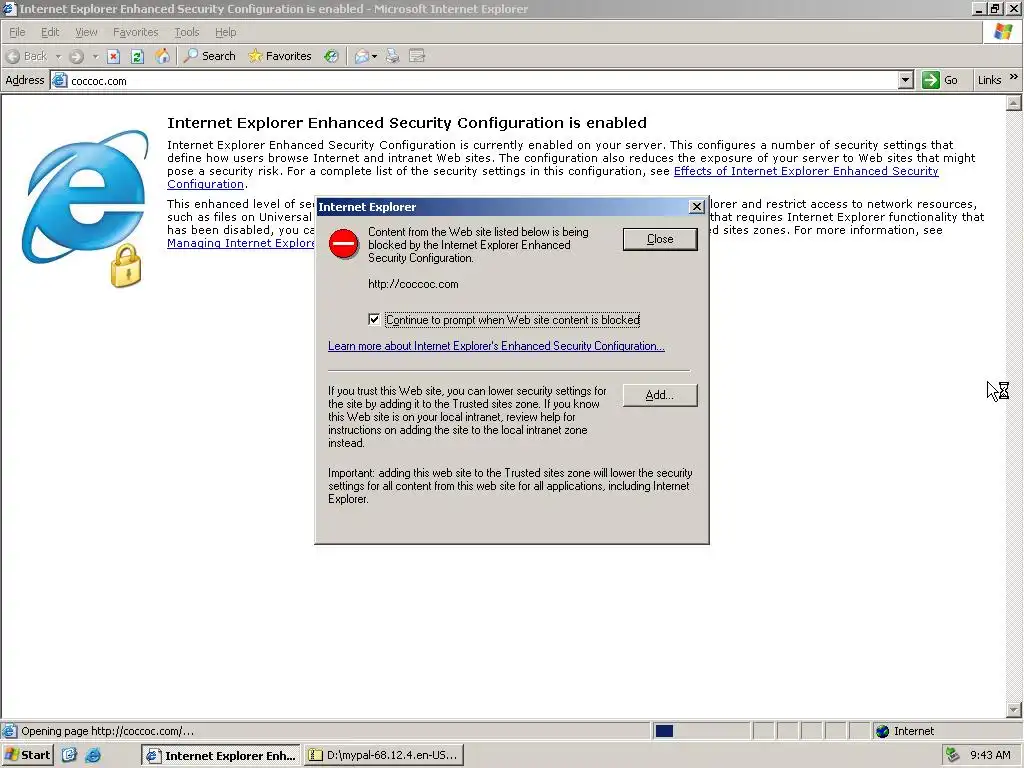Click the Opening page status bar text

(x=108, y=731)
